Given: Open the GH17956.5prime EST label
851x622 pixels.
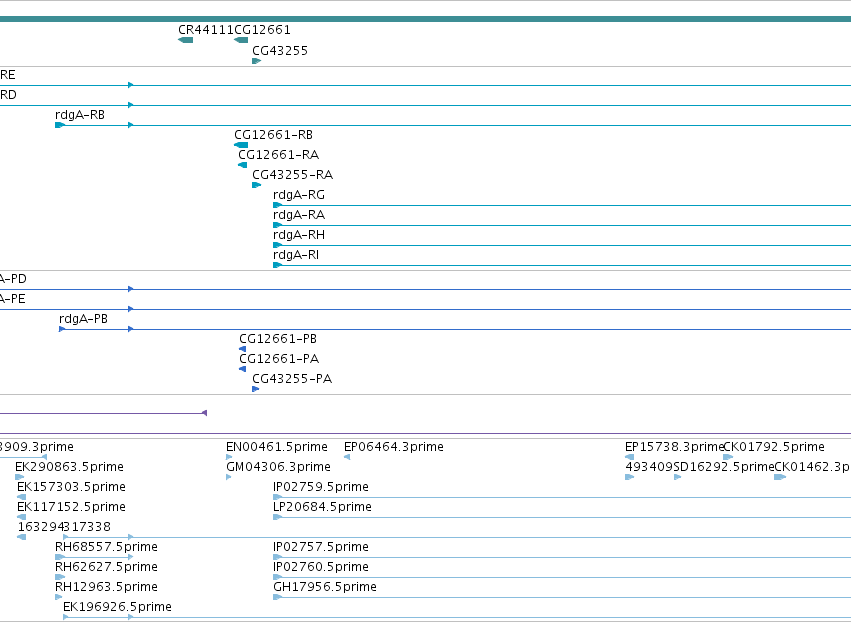Looking at the screenshot, I should 325,587.
